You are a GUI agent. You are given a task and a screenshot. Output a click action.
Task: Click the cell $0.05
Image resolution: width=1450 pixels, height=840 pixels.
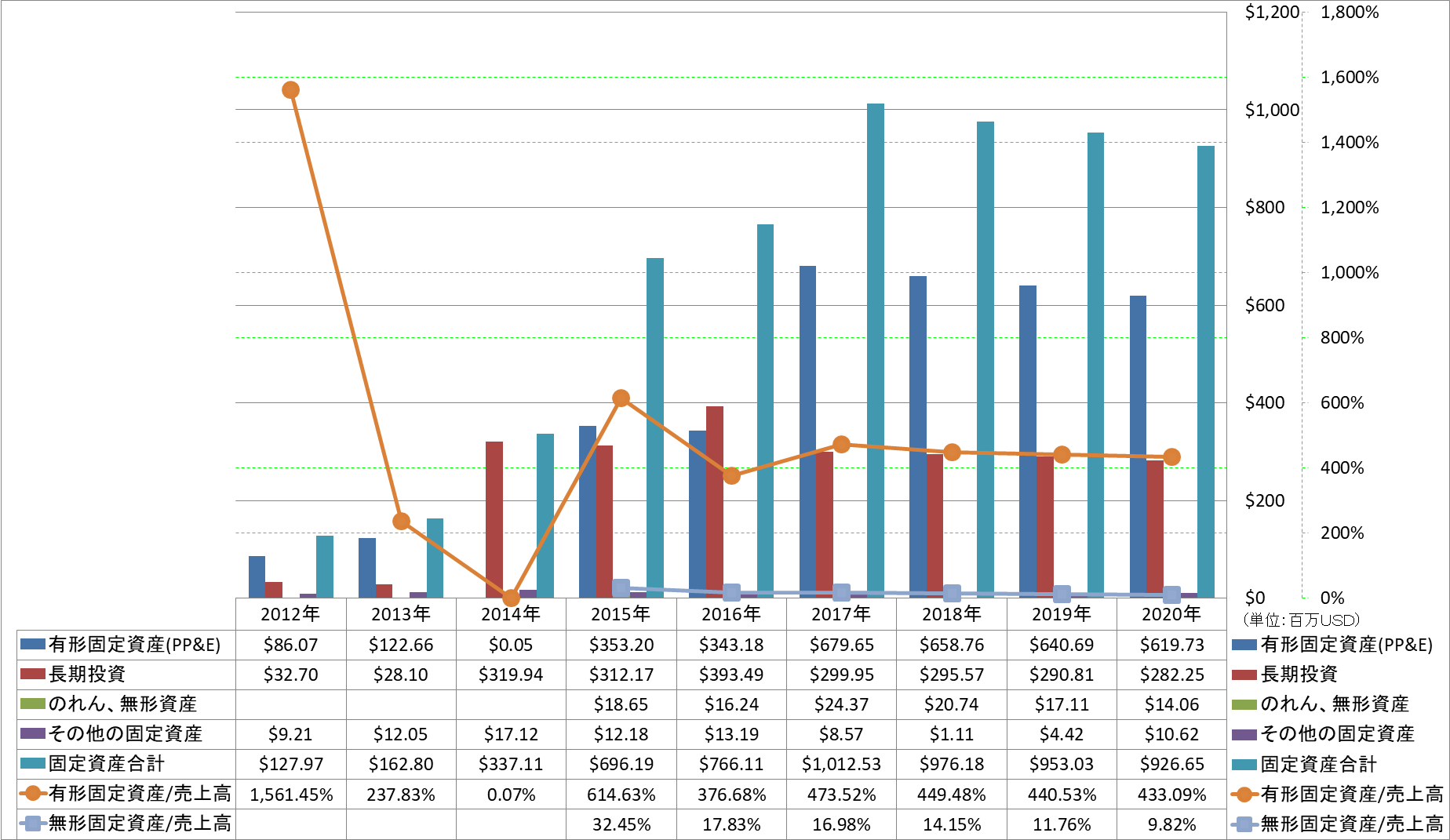tap(511, 645)
